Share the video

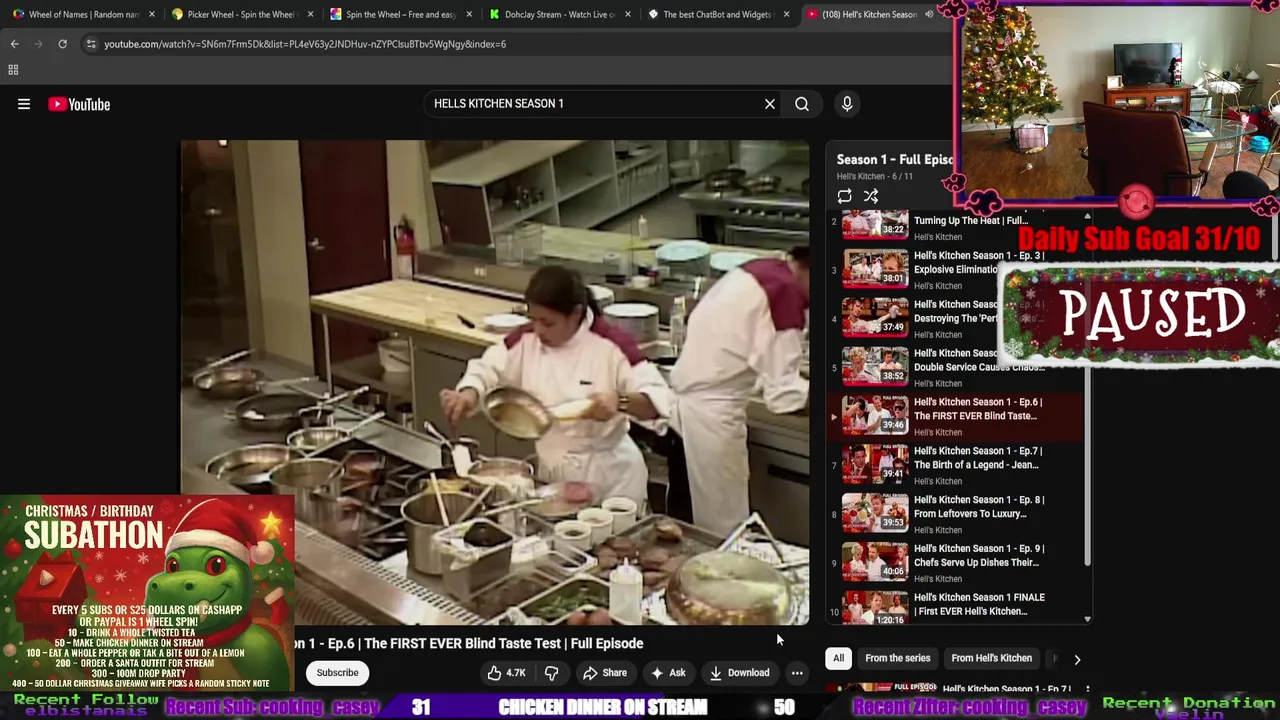tap(605, 673)
